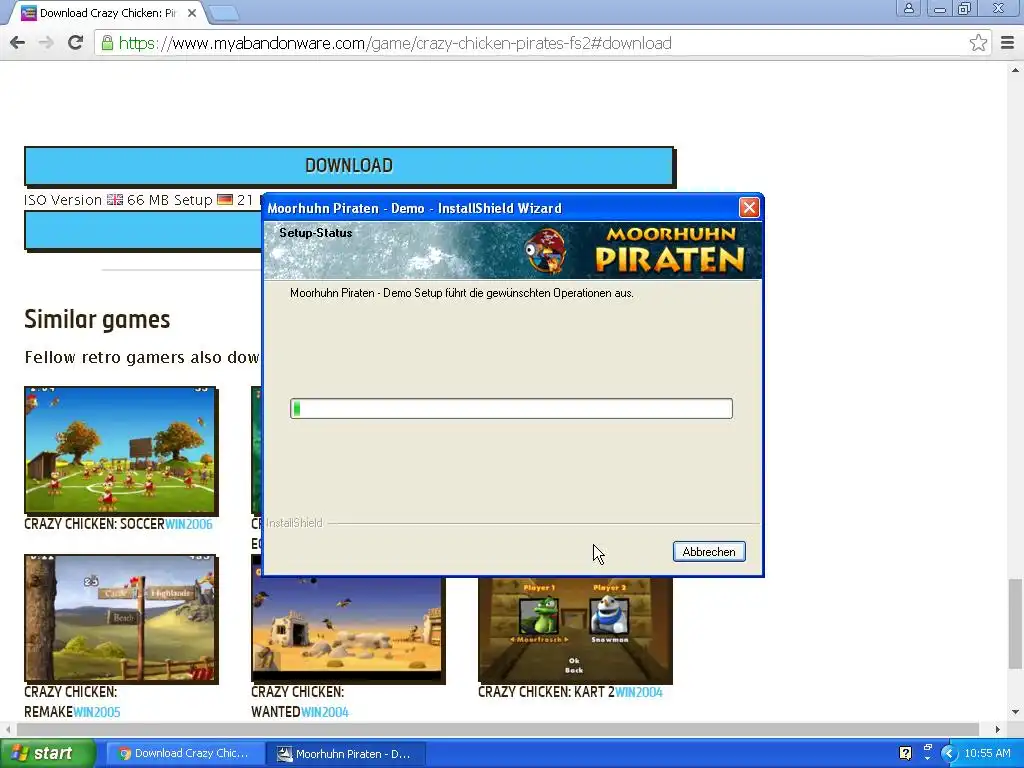
Task: Click the blue DOWNLOAD button
Action: pos(349,166)
